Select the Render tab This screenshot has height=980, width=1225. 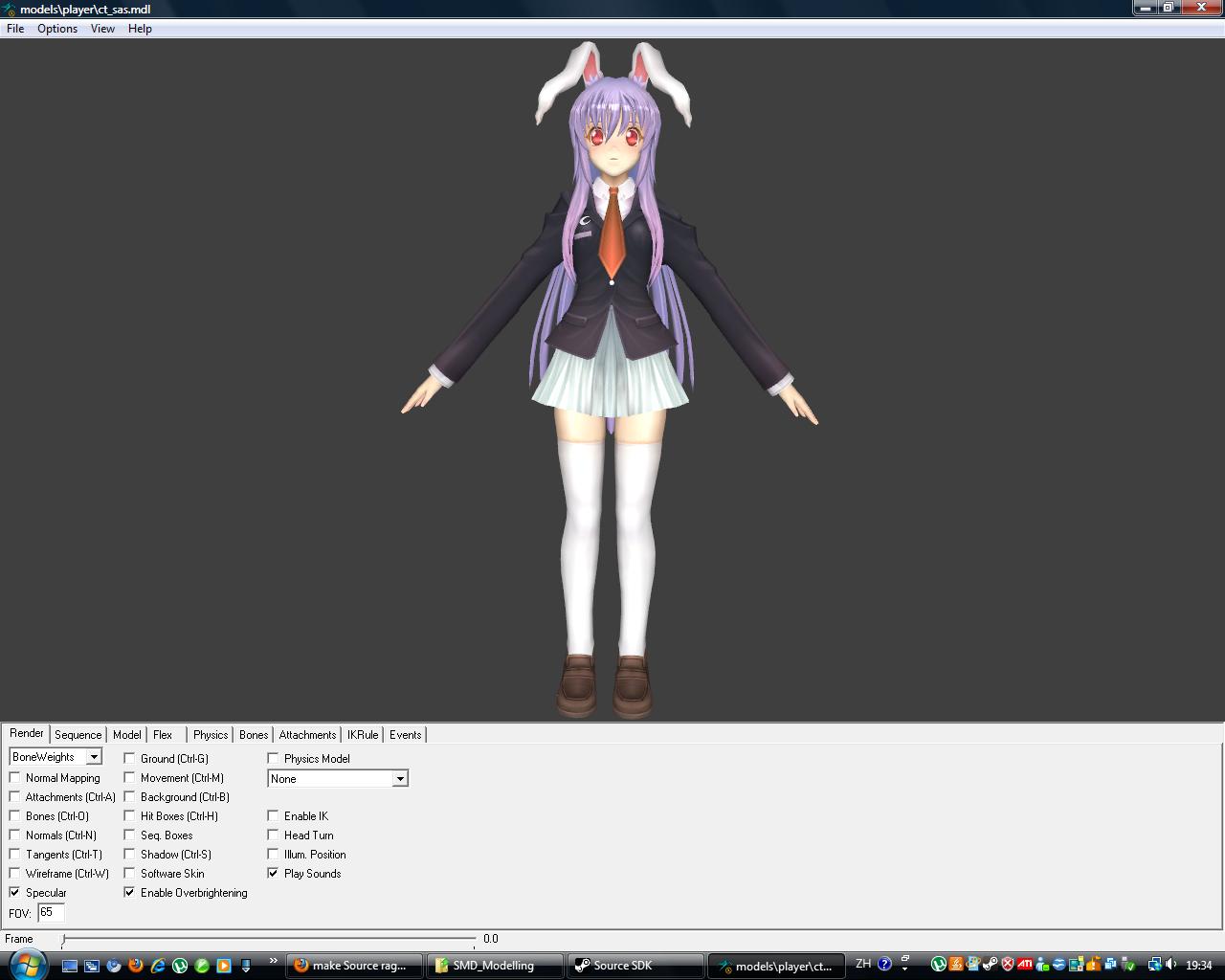(27, 733)
